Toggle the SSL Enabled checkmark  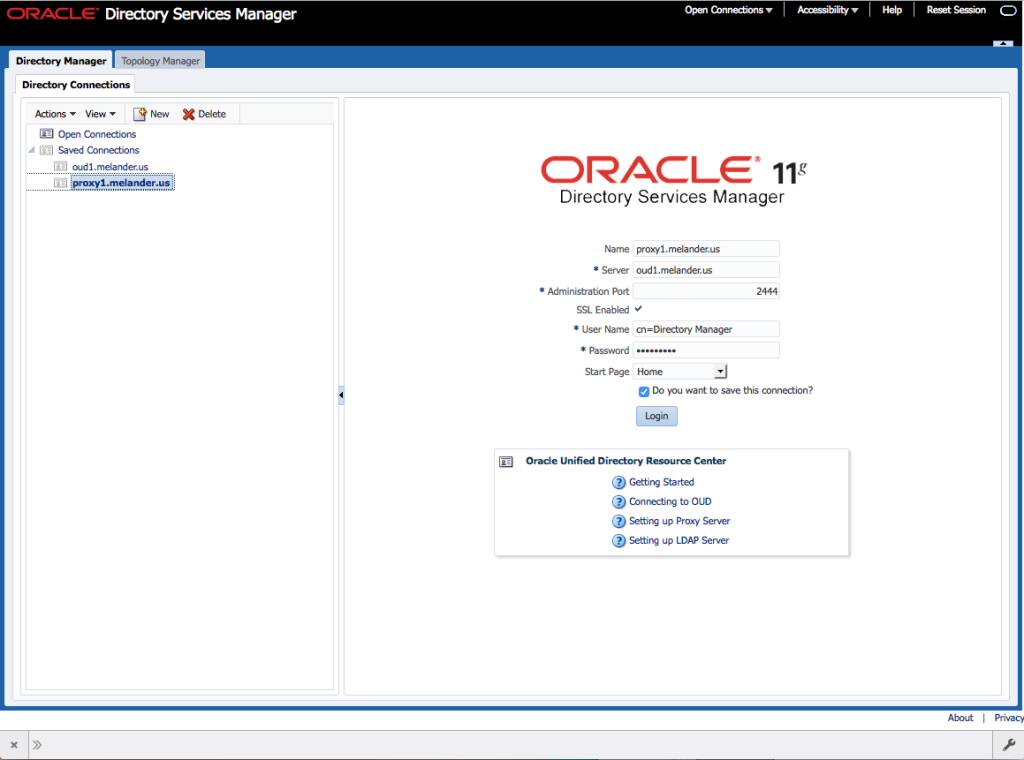coord(640,310)
